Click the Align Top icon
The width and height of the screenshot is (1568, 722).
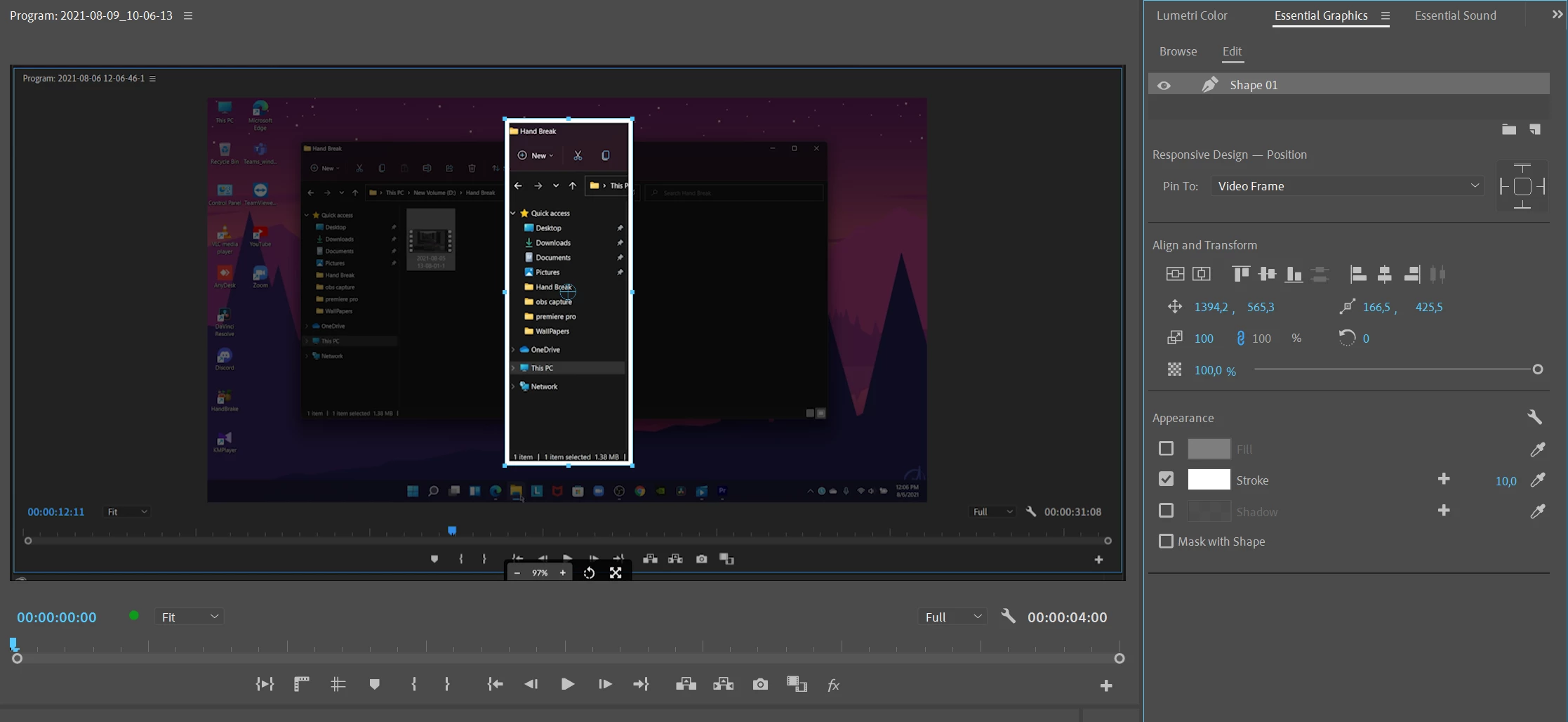(x=1241, y=274)
